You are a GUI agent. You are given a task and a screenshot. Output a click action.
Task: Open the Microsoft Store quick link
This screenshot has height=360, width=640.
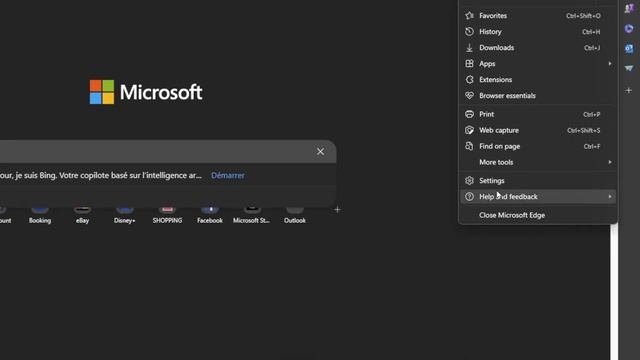[252, 215]
